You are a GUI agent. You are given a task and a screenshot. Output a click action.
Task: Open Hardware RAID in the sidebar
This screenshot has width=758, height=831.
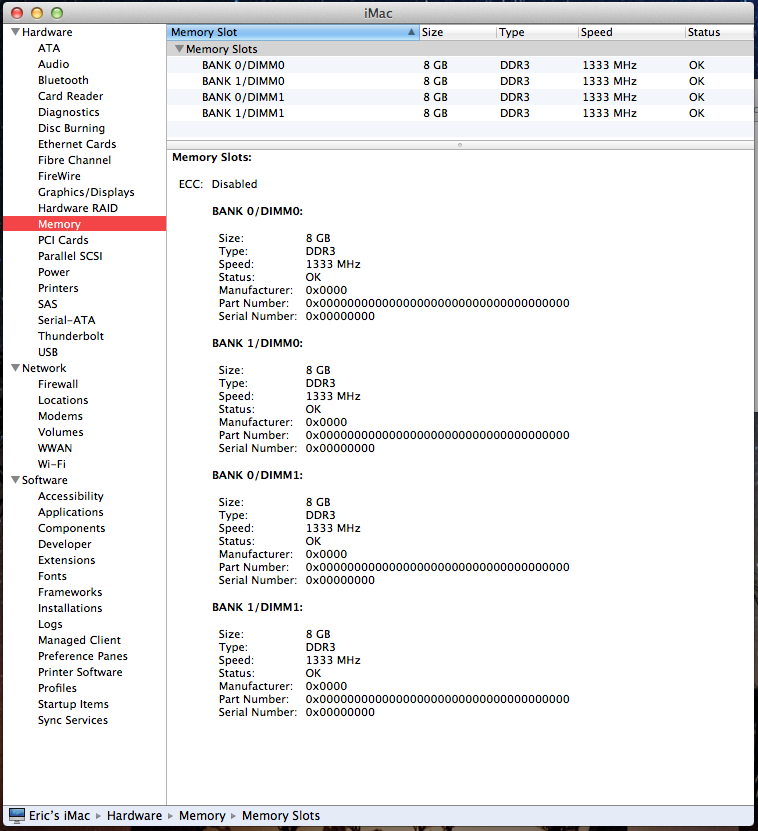(78, 208)
